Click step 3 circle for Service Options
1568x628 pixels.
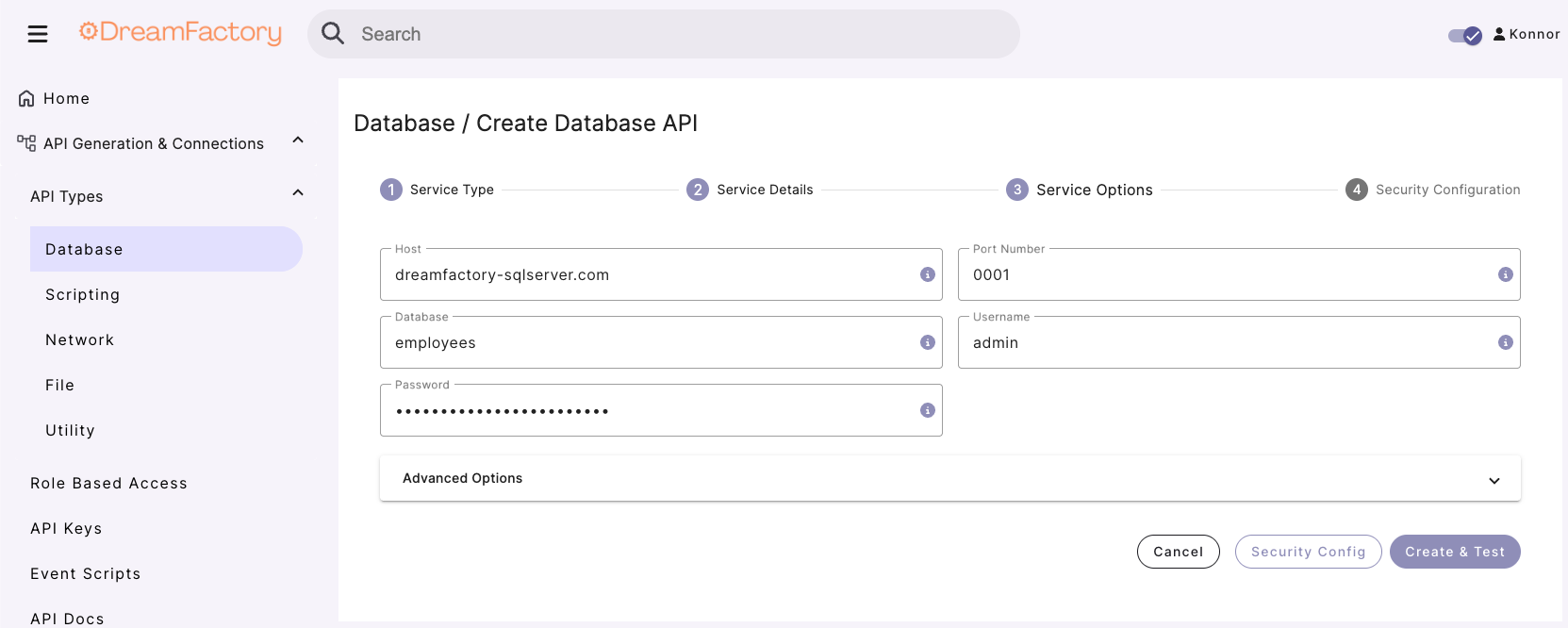point(1017,190)
